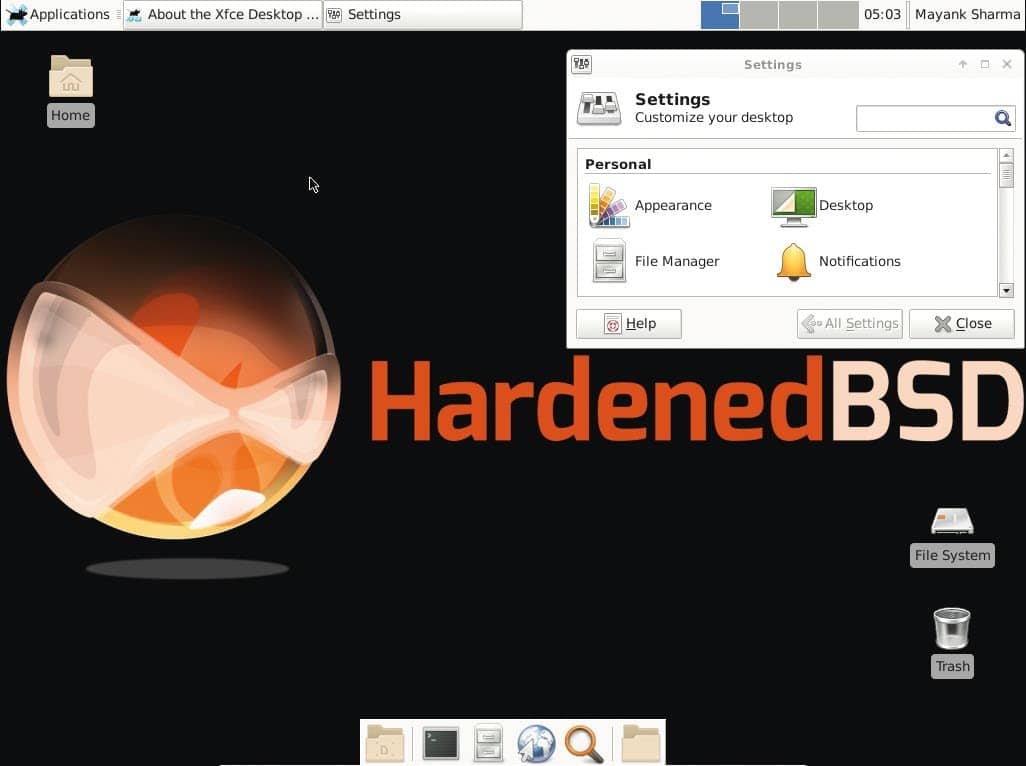Switch to About the Xfce Desktop window
Image resolution: width=1026 pixels, height=766 pixels.
click(222, 14)
